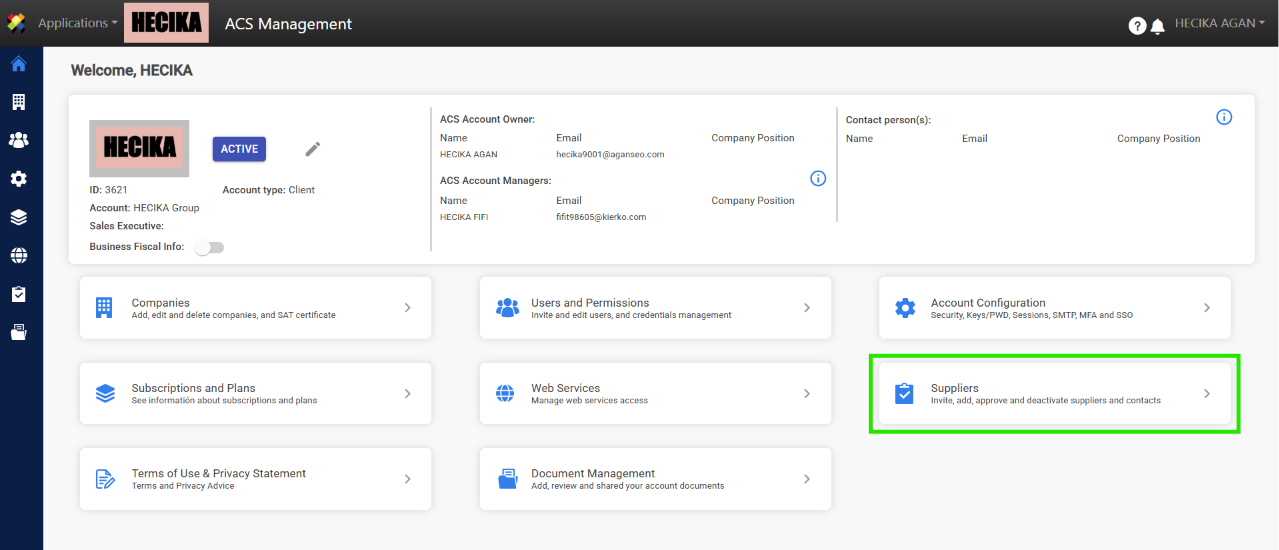
Task: Click the chevron on the Web Services card
Action: point(807,394)
